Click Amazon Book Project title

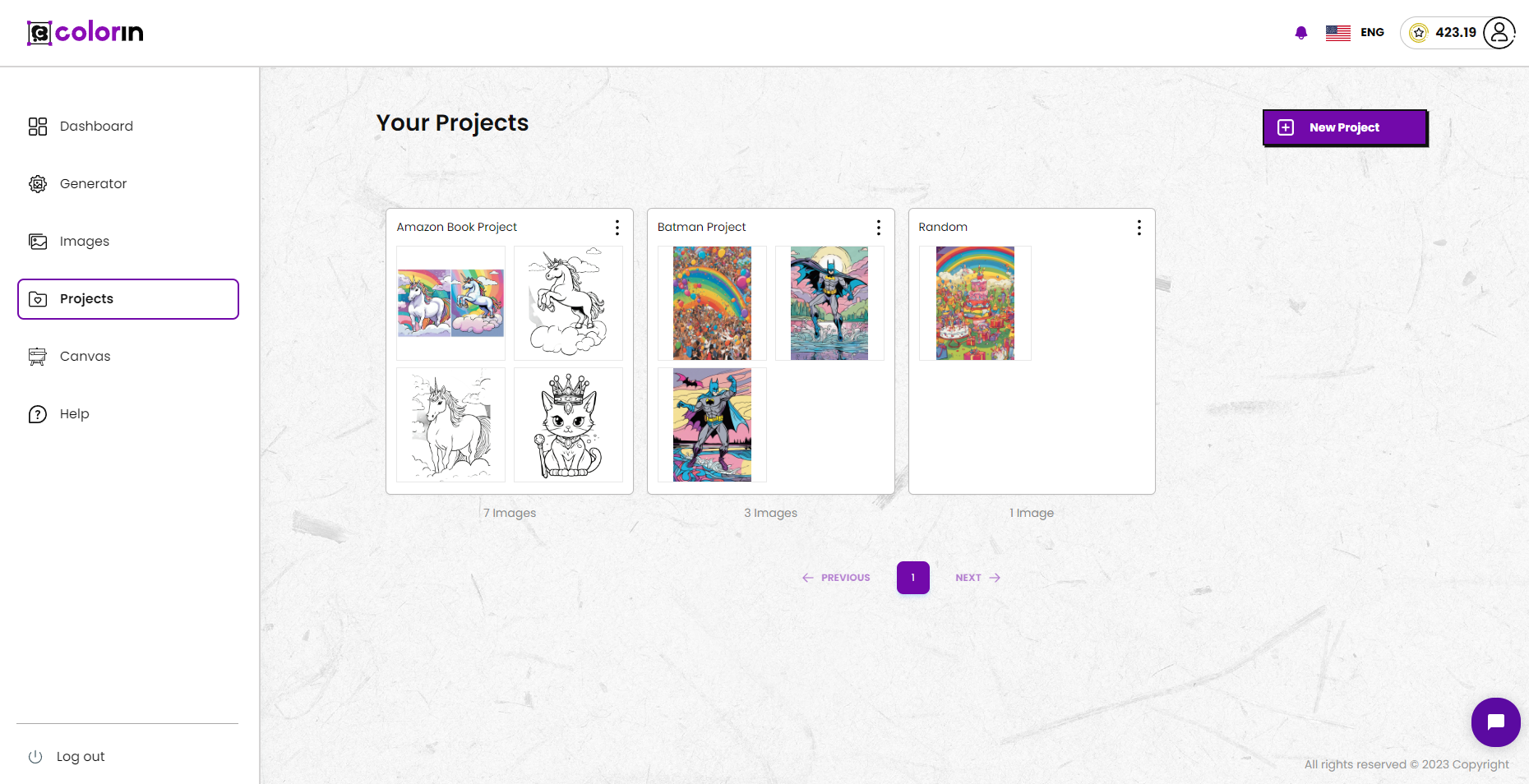[457, 227]
